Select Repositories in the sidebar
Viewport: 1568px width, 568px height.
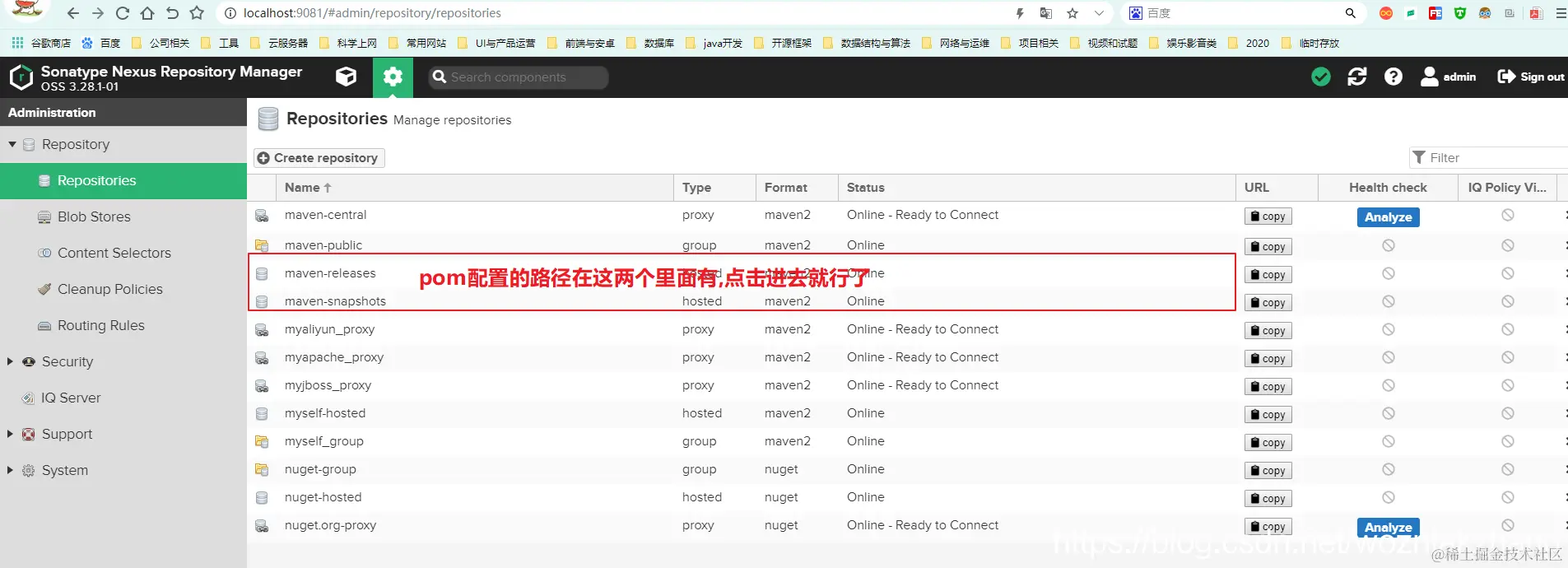(x=123, y=180)
